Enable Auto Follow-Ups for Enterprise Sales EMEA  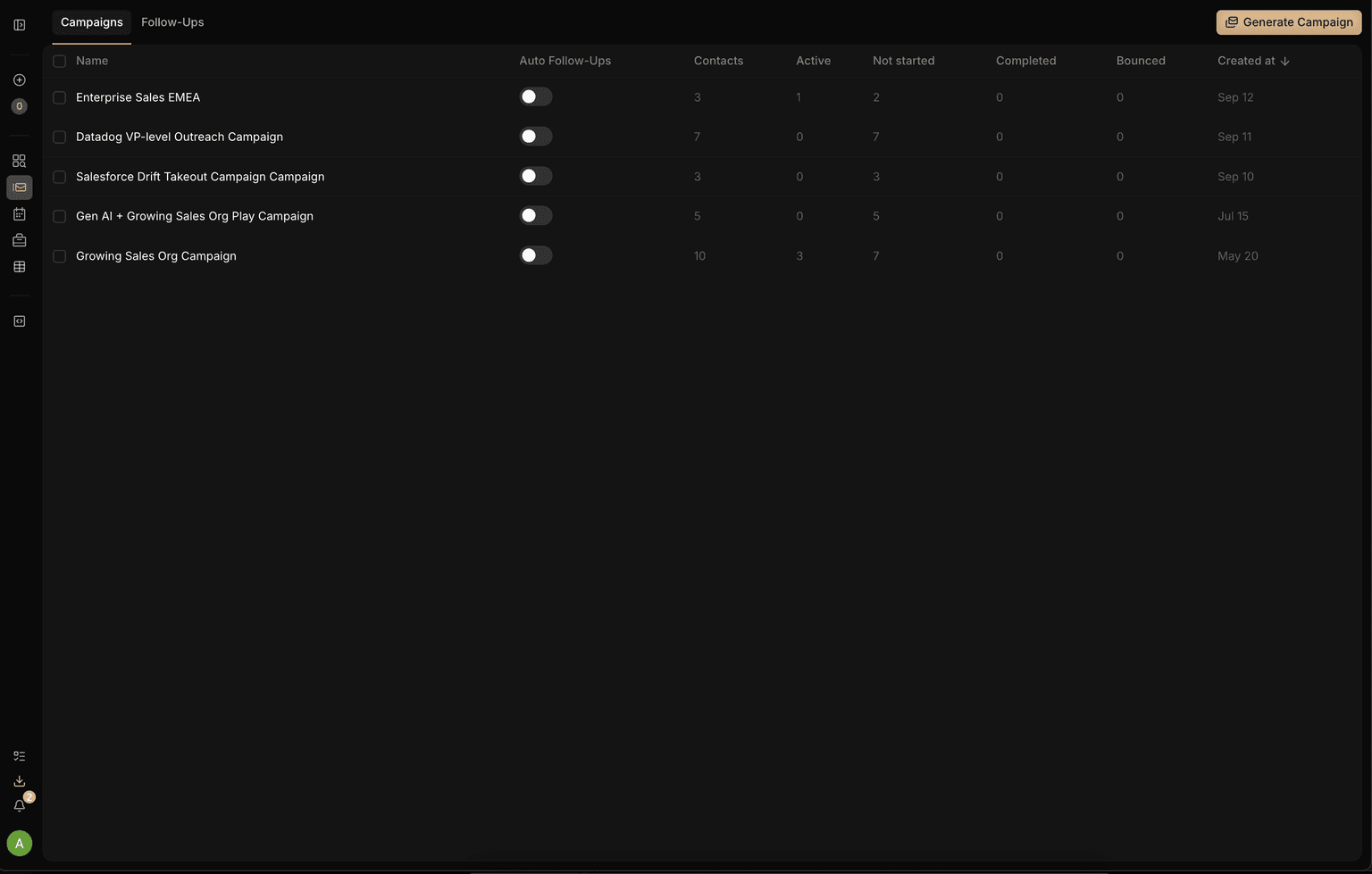(x=536, y=96)
